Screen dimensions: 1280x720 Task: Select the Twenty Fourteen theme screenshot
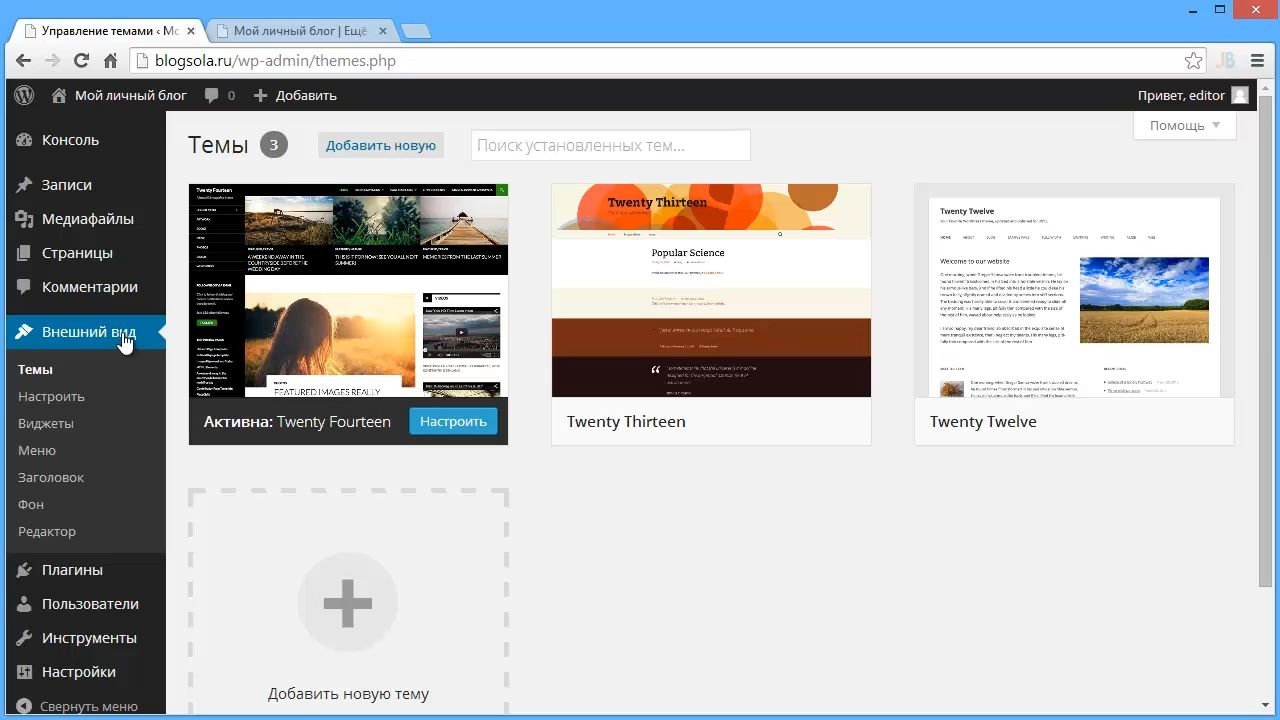348,290
